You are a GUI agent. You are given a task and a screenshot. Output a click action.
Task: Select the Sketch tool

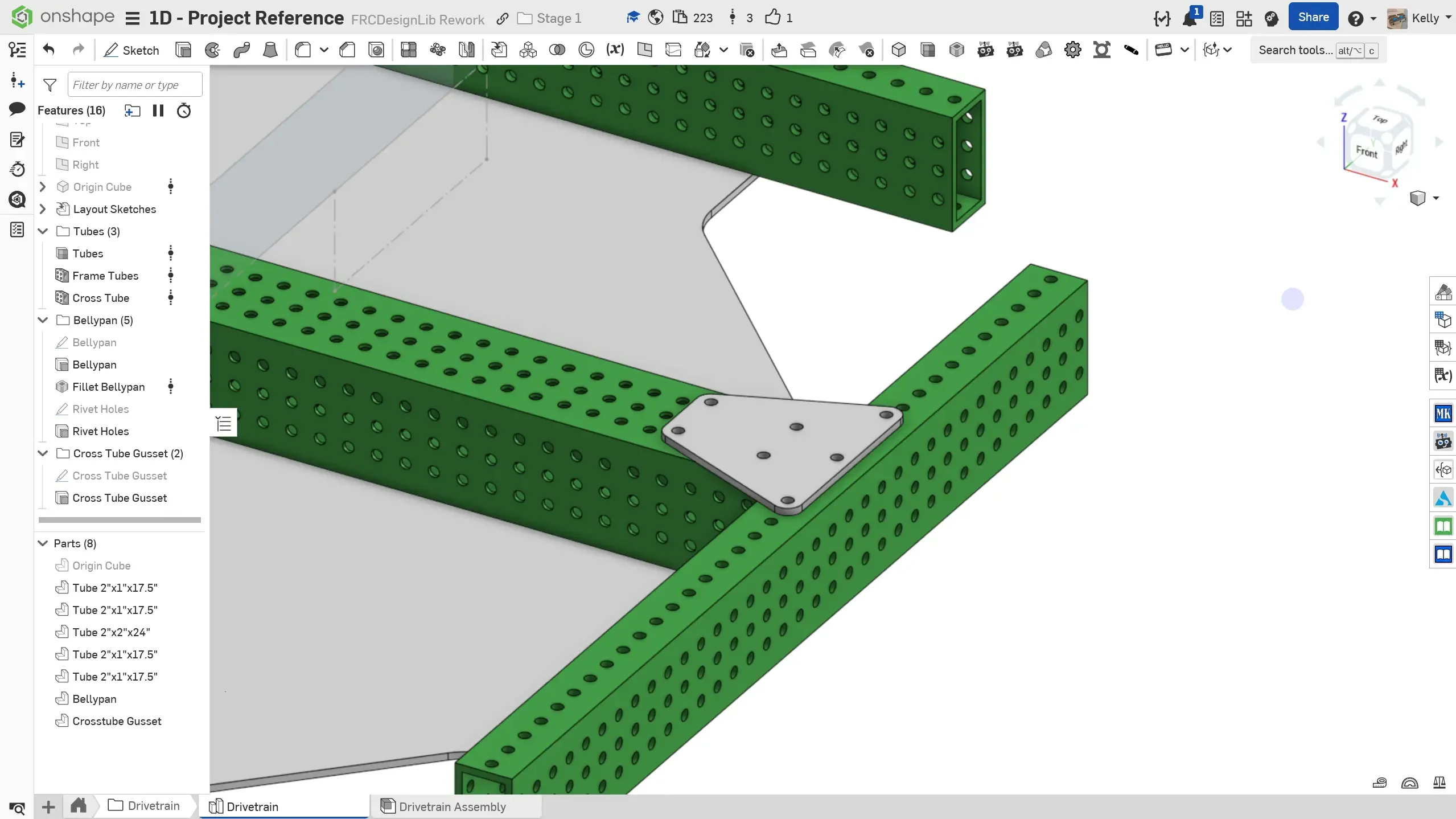[131, 50]
